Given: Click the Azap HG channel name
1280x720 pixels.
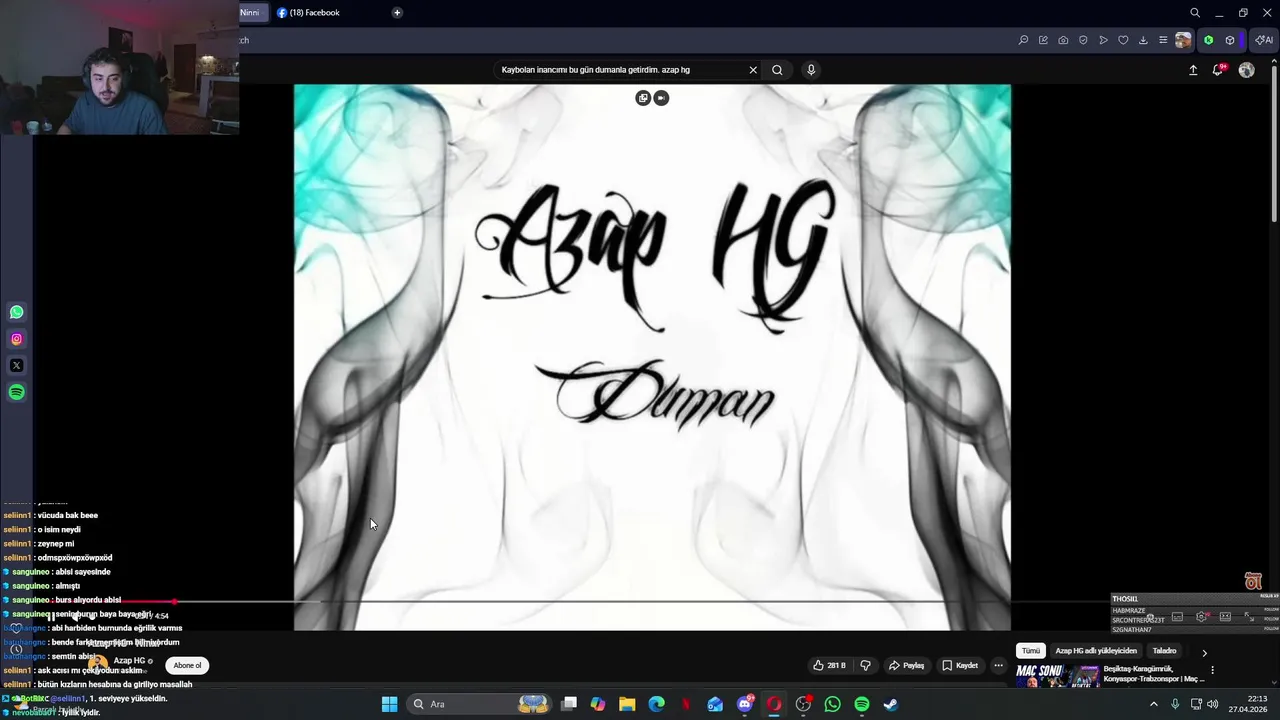Looking at the screenshot, I should 130,661.
